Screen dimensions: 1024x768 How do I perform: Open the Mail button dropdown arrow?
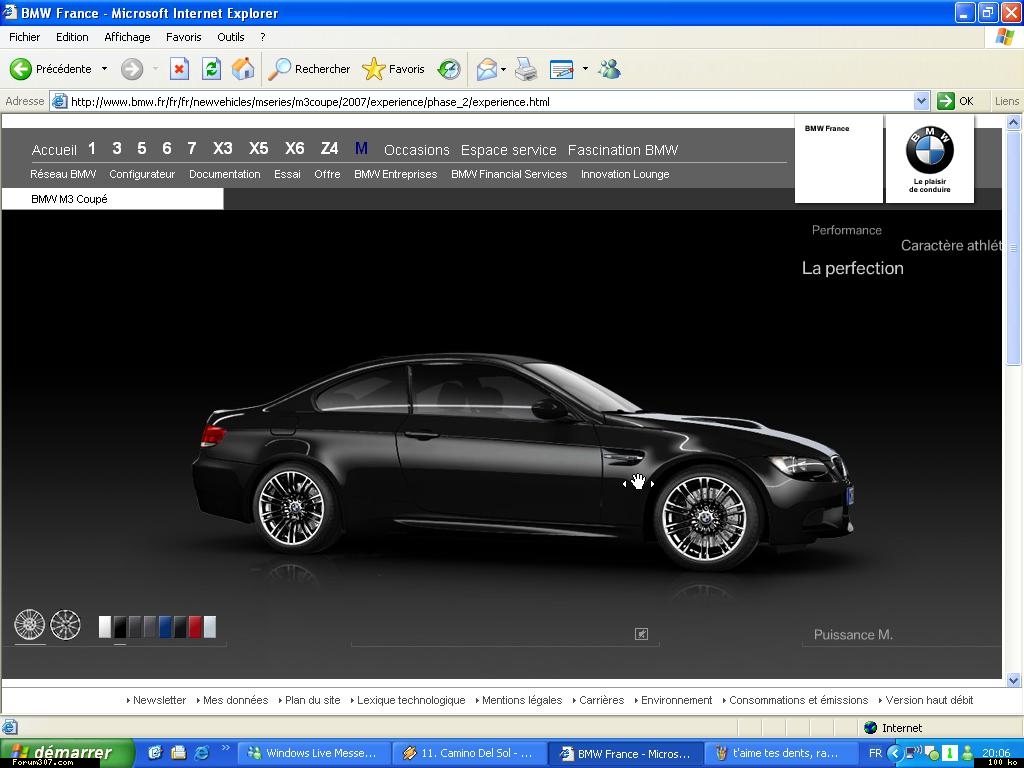click(503, 69)
